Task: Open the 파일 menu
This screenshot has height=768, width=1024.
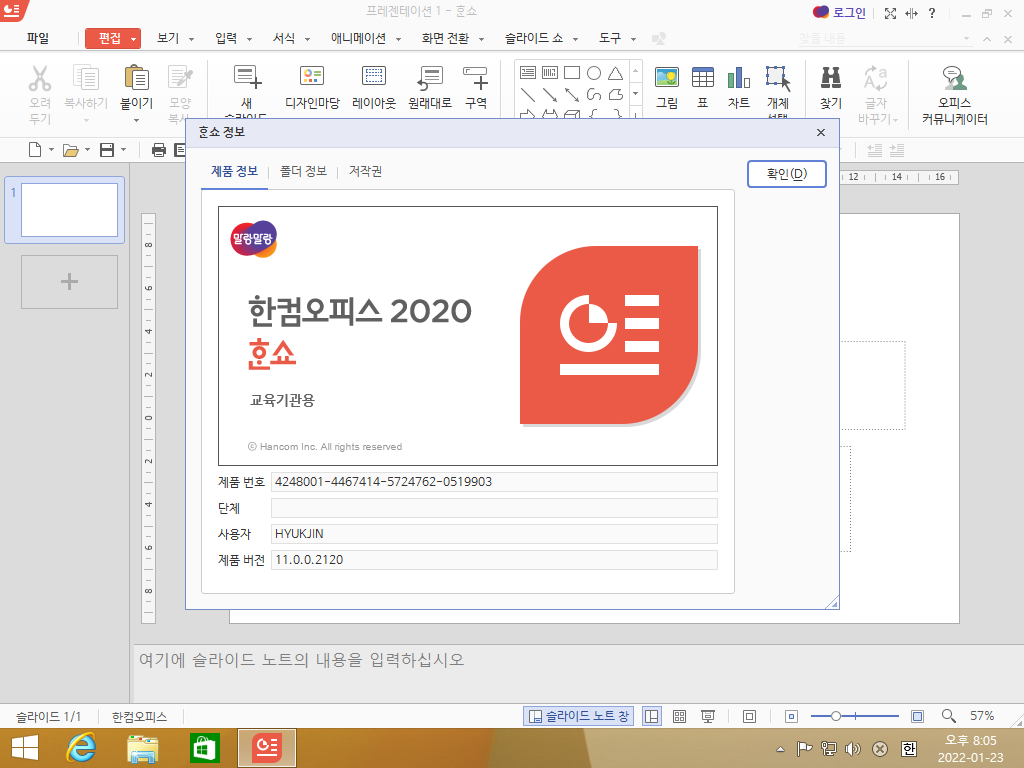Action: (38, 39)
